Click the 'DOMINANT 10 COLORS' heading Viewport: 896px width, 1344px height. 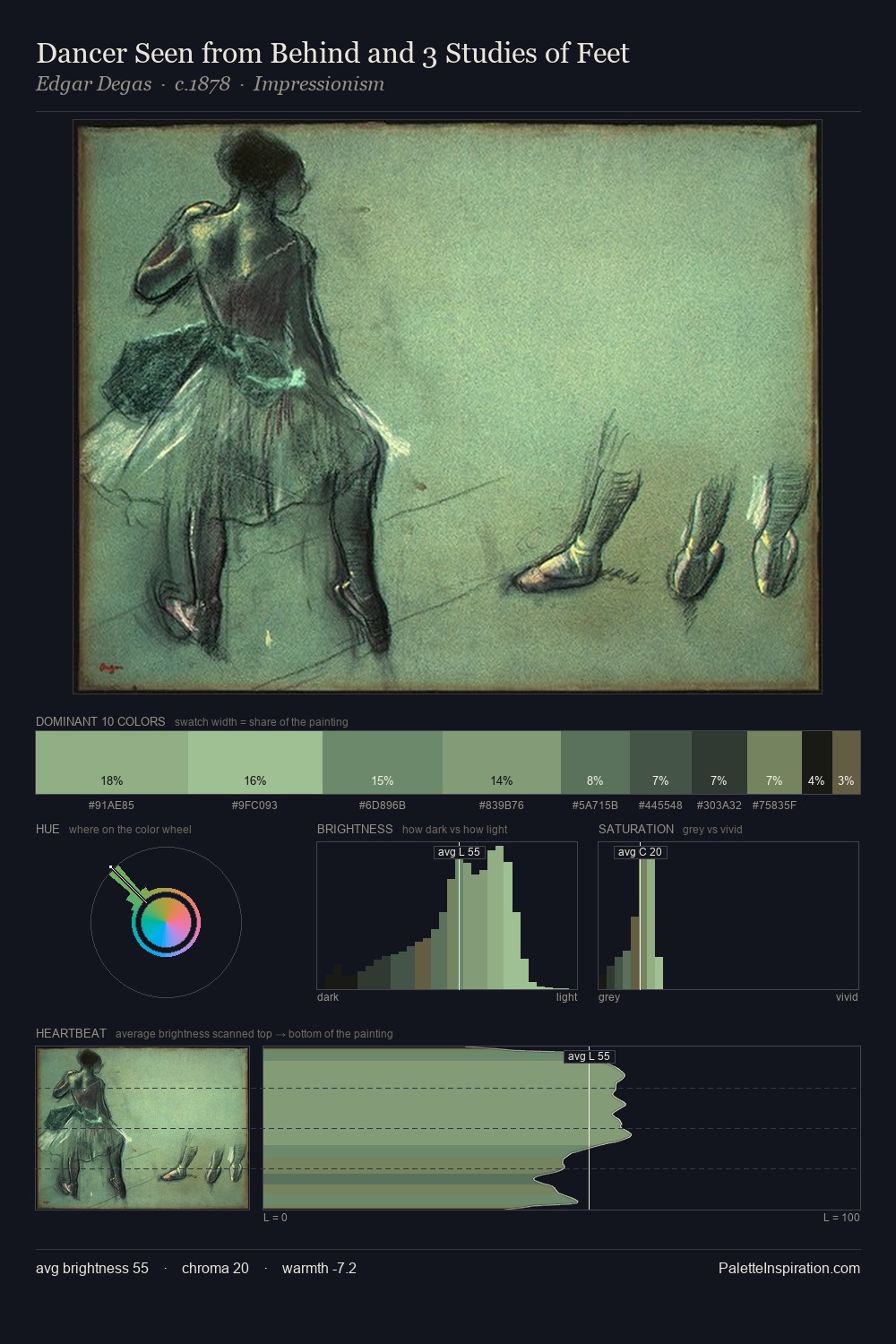(x=100, y=721)
